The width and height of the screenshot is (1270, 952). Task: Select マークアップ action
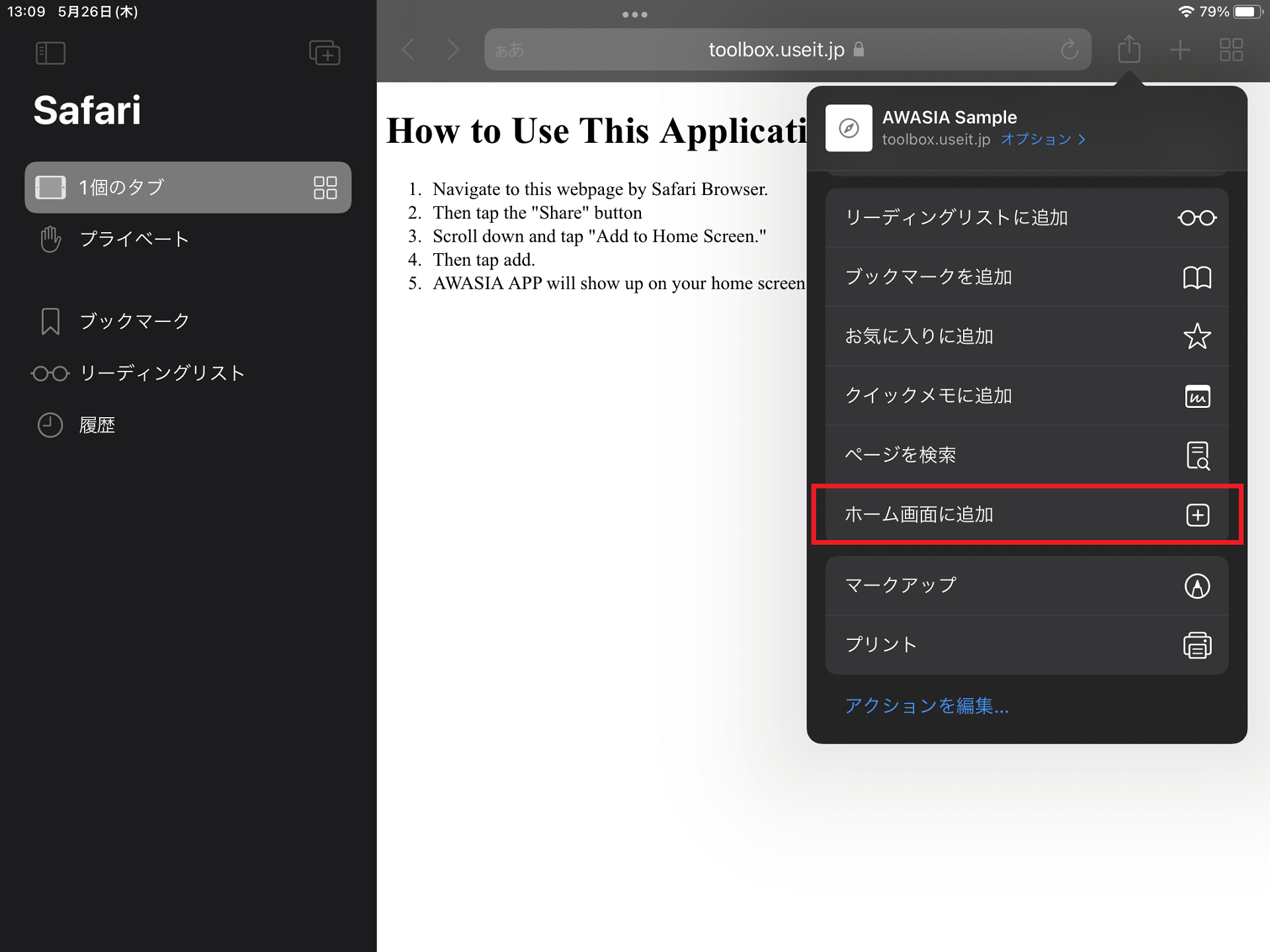[1027, 586]
